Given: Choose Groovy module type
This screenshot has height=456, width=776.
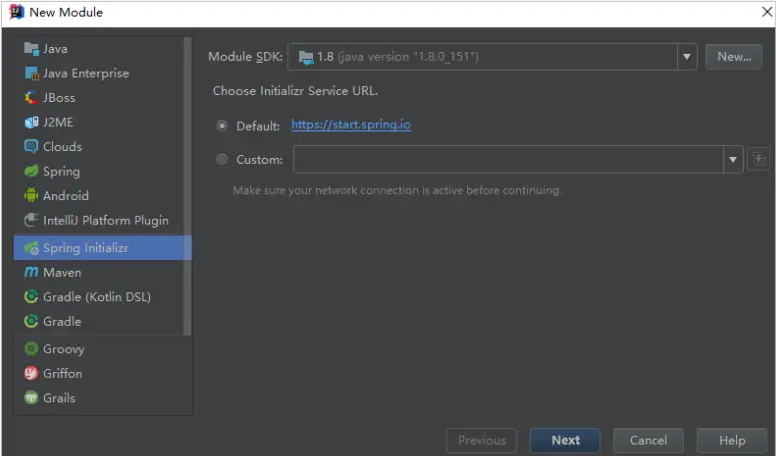Looking at the screenshot, I should pos(102,349).
